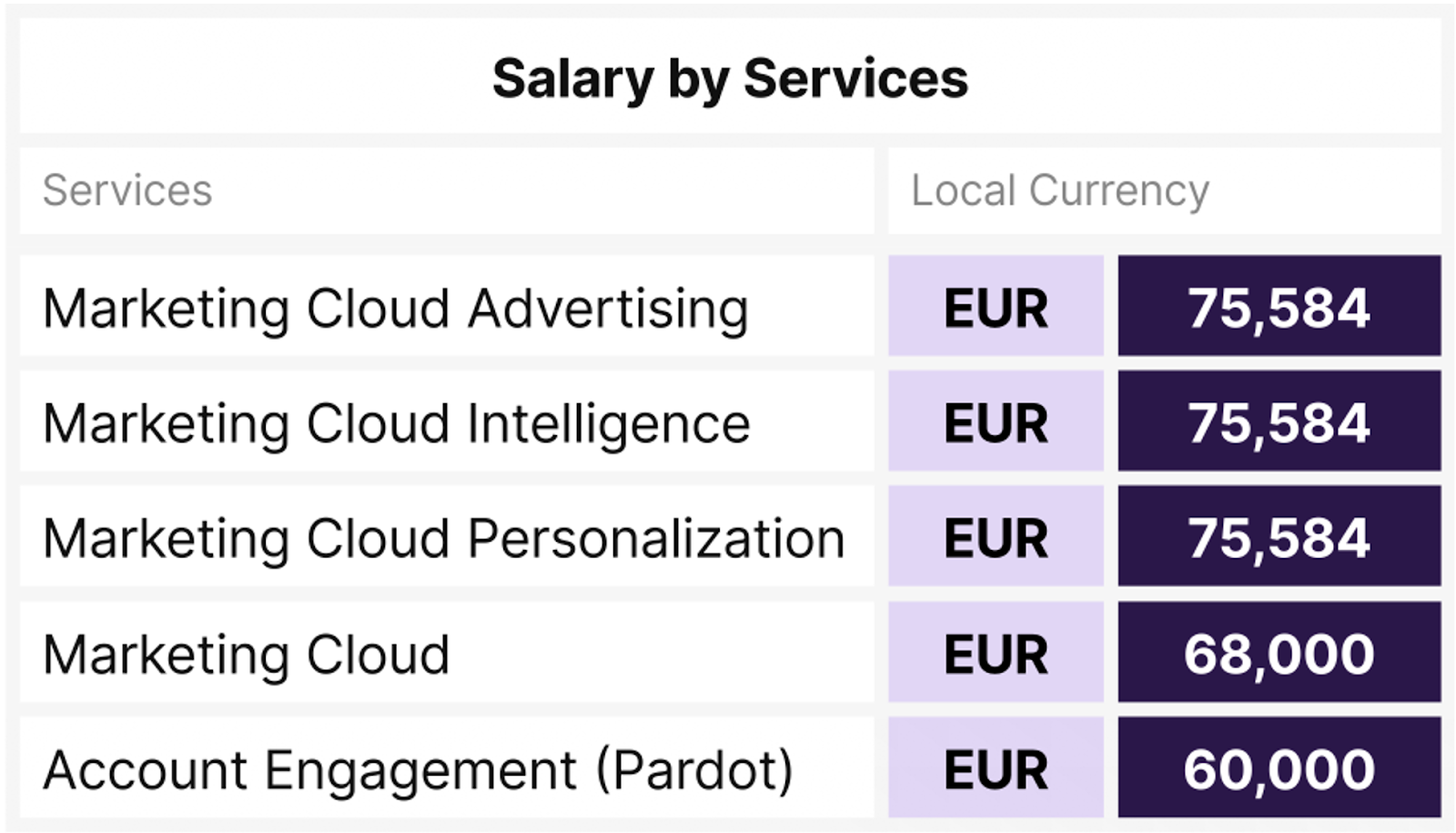
Task: Click the EUR cell beside the 60,000 salary
Action: 996,769
